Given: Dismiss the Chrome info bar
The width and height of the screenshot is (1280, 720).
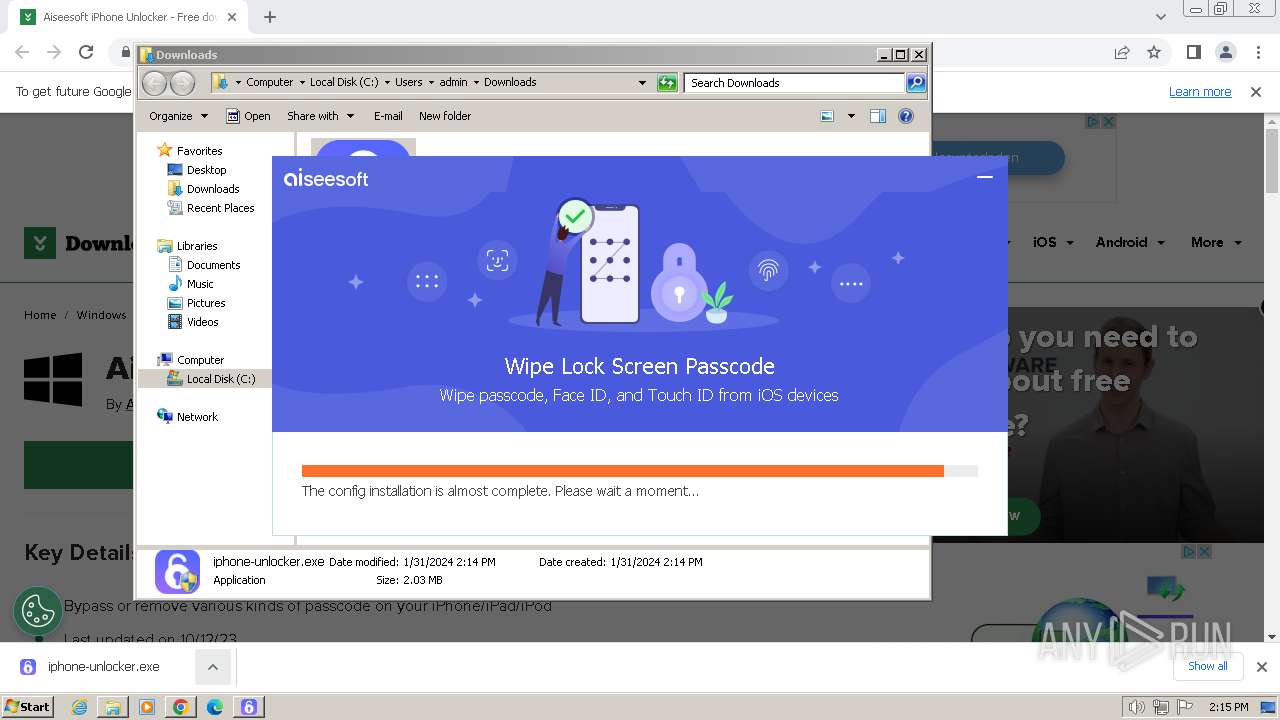Looking at the screenshot, I should pyautogui.click(x=1256, y=92).
